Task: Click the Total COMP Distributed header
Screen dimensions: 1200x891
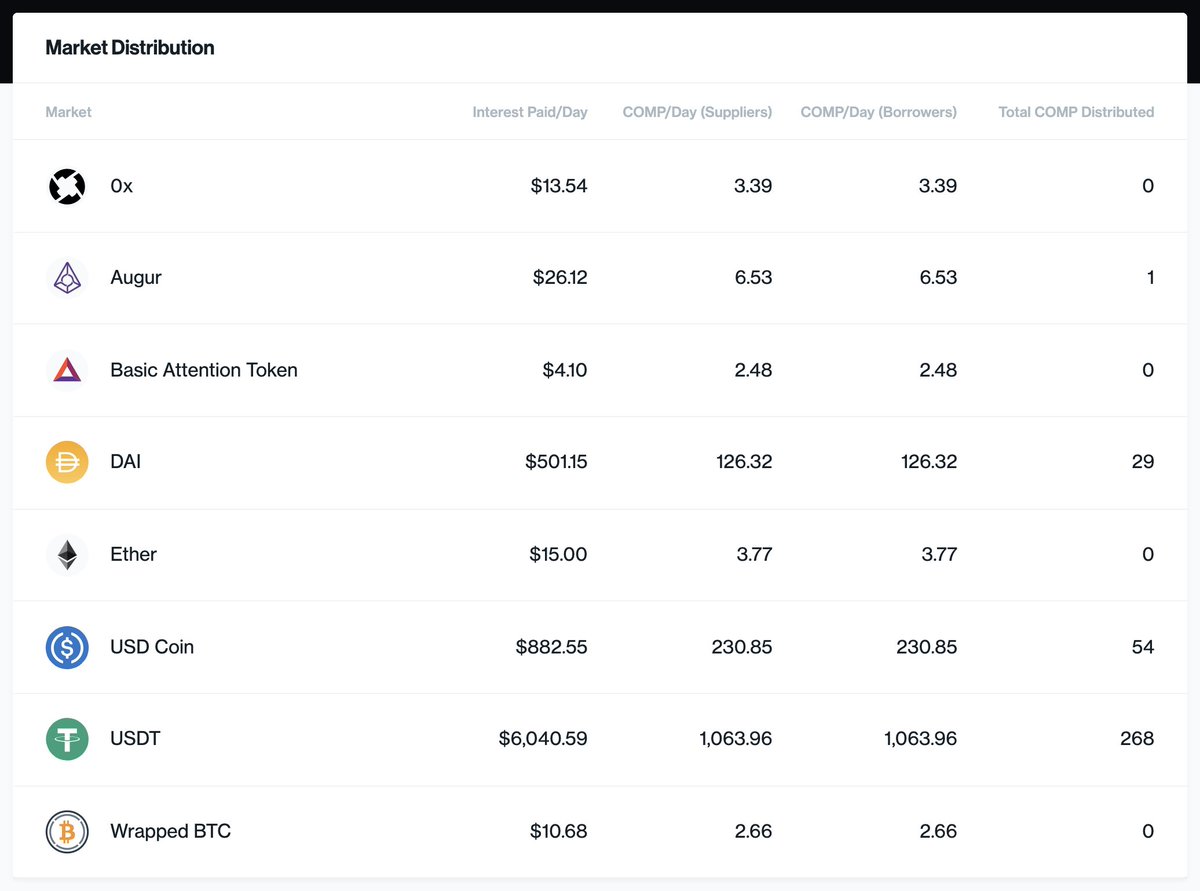Action: pos(1076,112)
